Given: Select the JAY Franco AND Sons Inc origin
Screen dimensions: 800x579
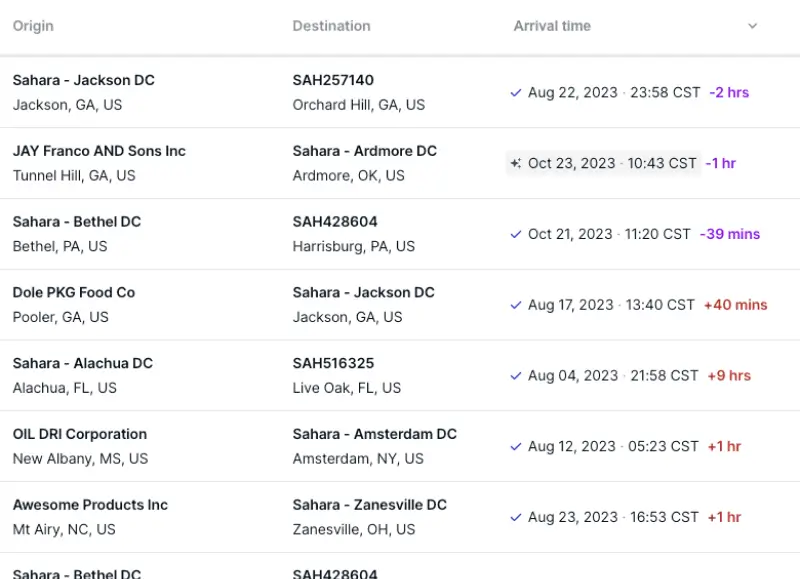Looking at the screenshot, I should pyautogui.click(x=99, y=151).
